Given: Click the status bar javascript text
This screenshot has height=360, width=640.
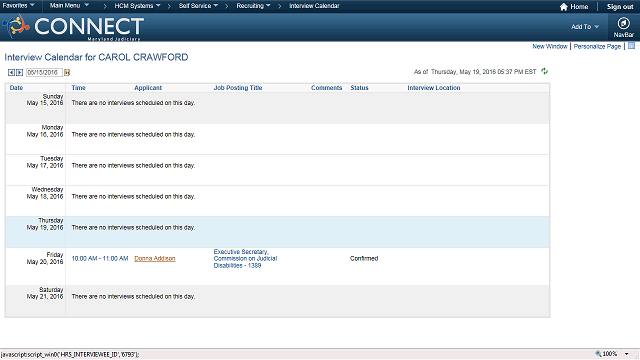Looking at the screenshot, I should (x=70, y=354).
